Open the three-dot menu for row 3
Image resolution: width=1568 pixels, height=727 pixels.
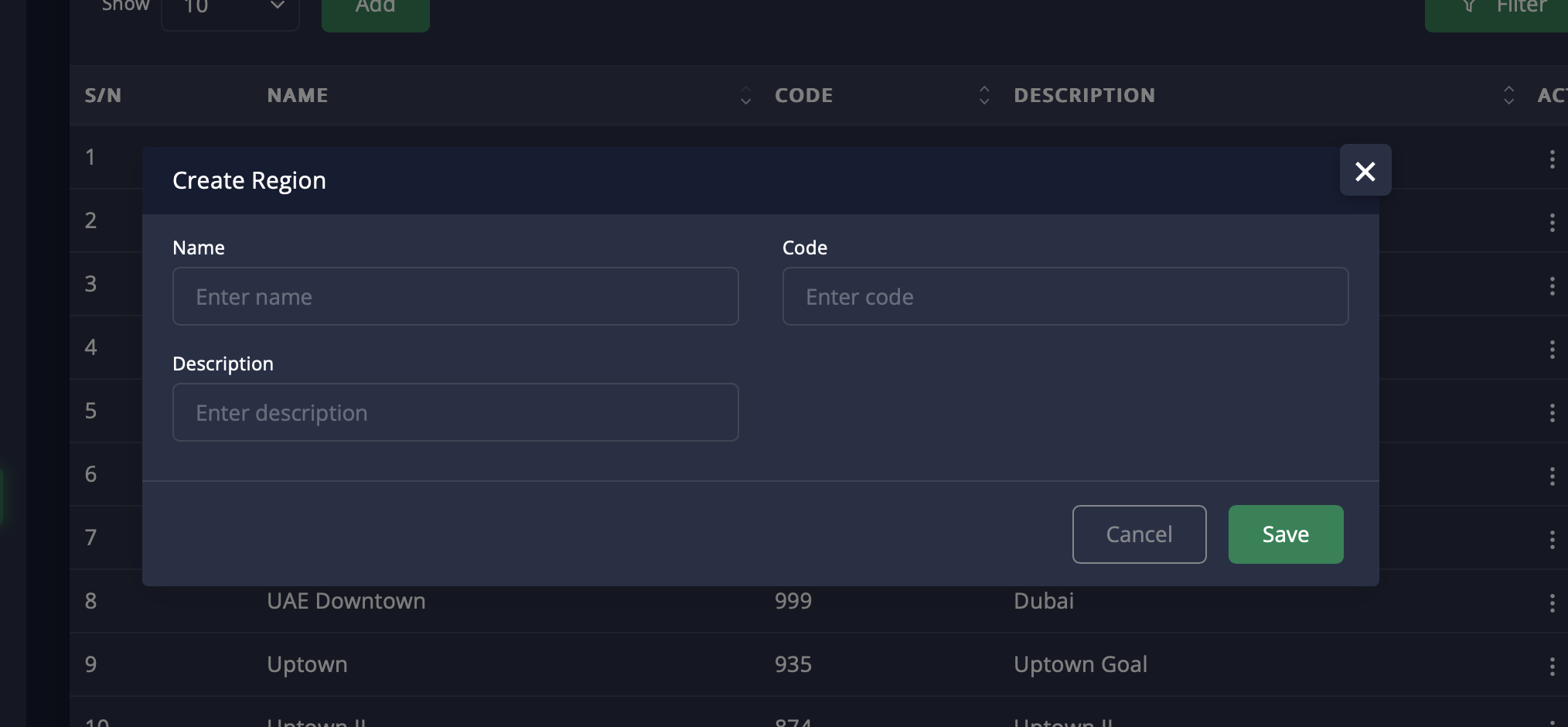tap(1552, 286)
